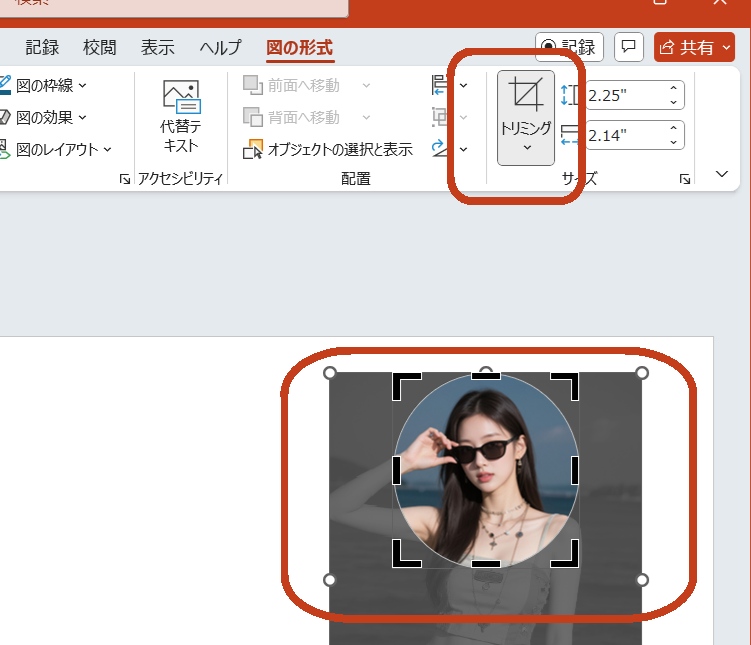Expand the 共有 button dropdown arrow

(727, 47)
